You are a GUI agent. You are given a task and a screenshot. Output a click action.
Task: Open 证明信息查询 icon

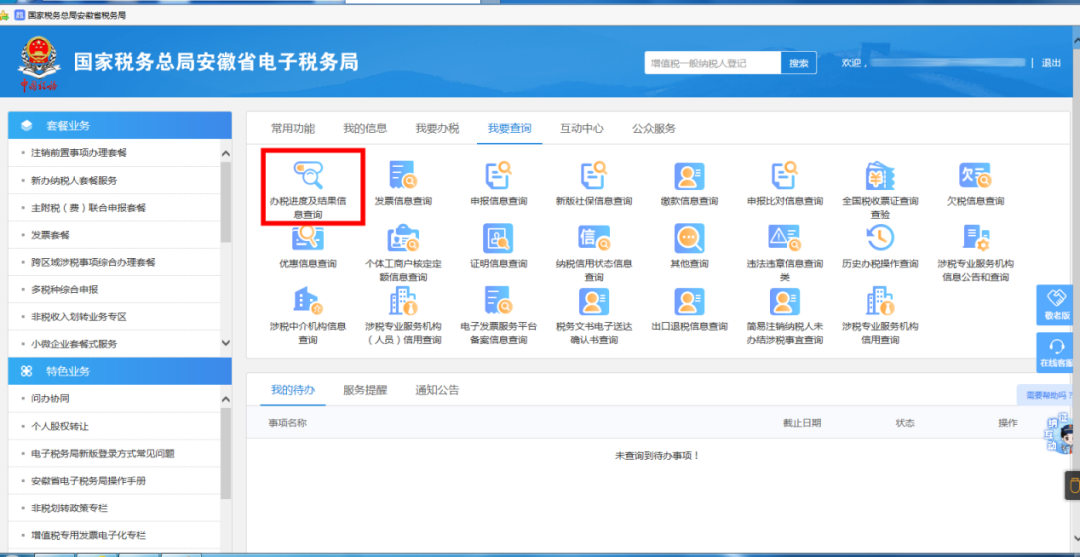pyautogui.click(x=498, y=238)
